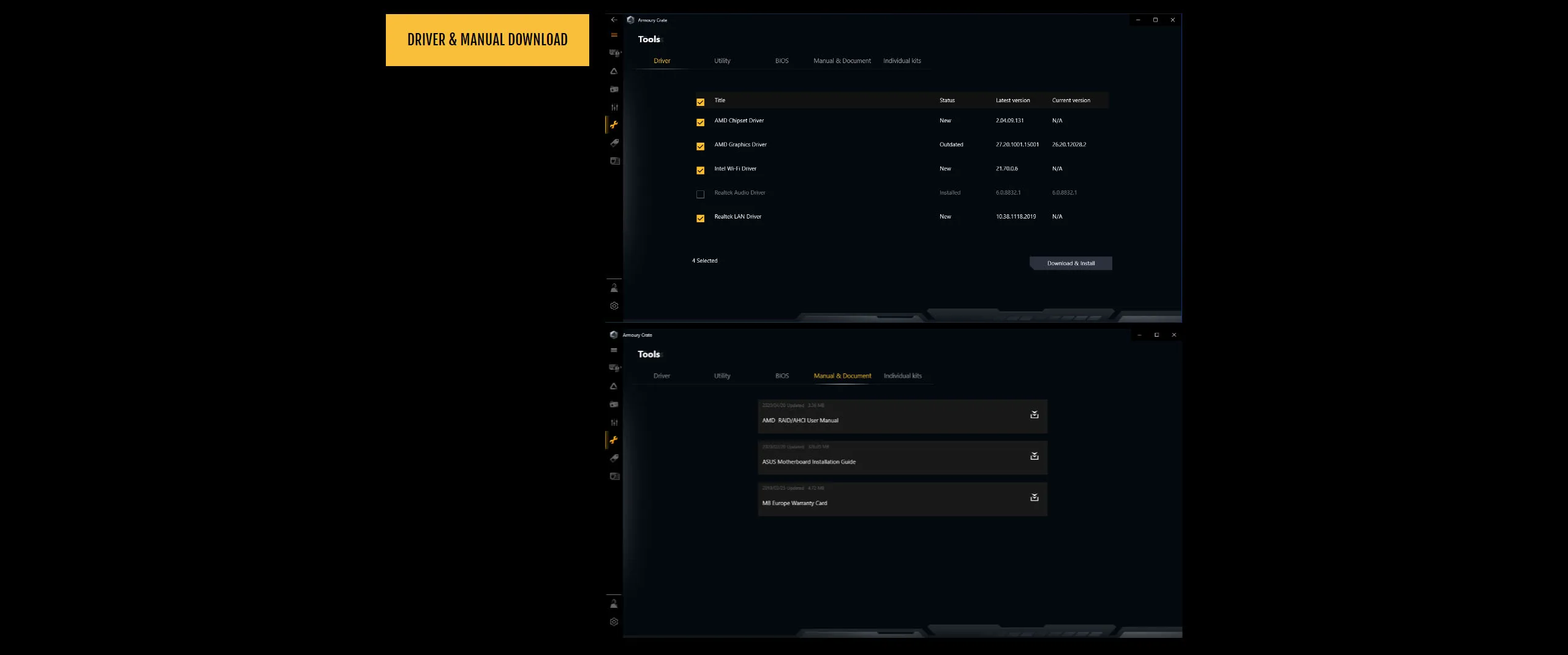Screen dimensions: 1568x655
Task: Open the price tag icon in the Manual window
Action: pos(614,458)
